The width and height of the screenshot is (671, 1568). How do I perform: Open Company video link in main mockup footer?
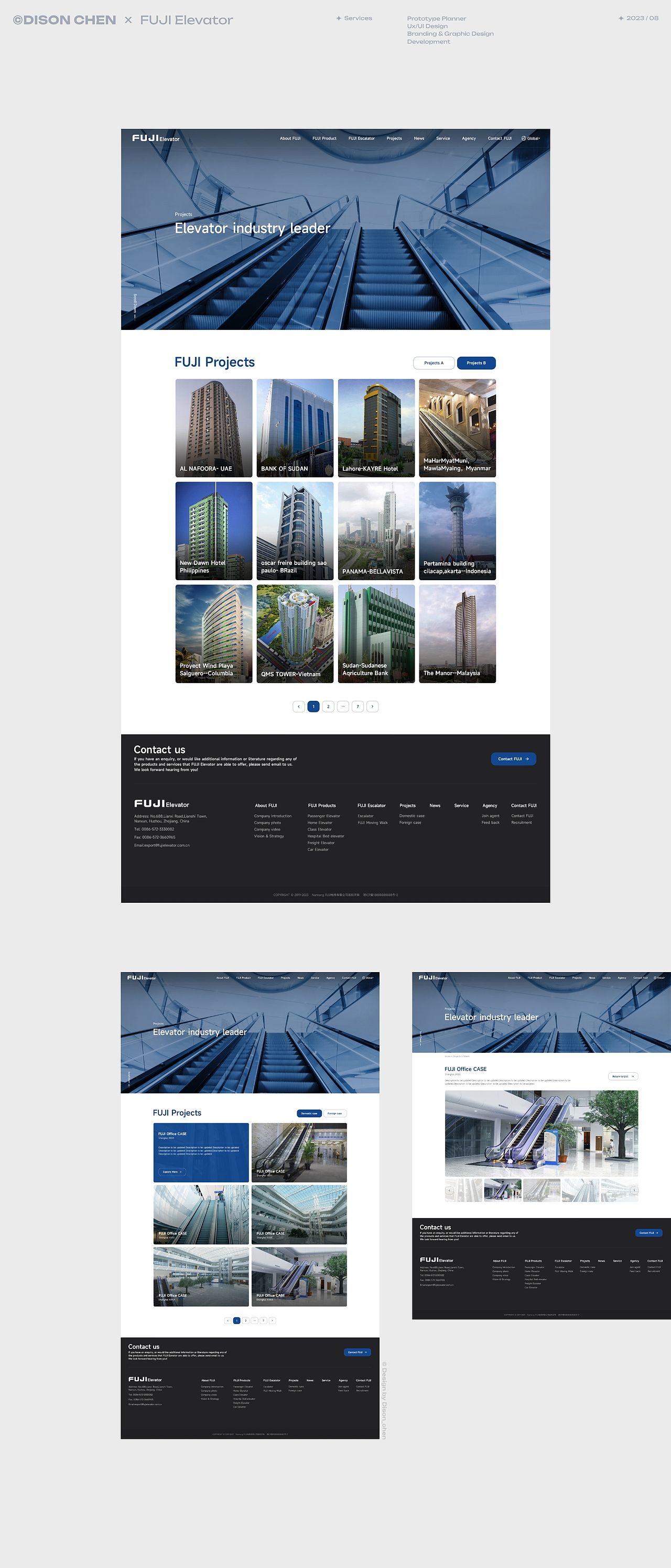click(267, 829)
